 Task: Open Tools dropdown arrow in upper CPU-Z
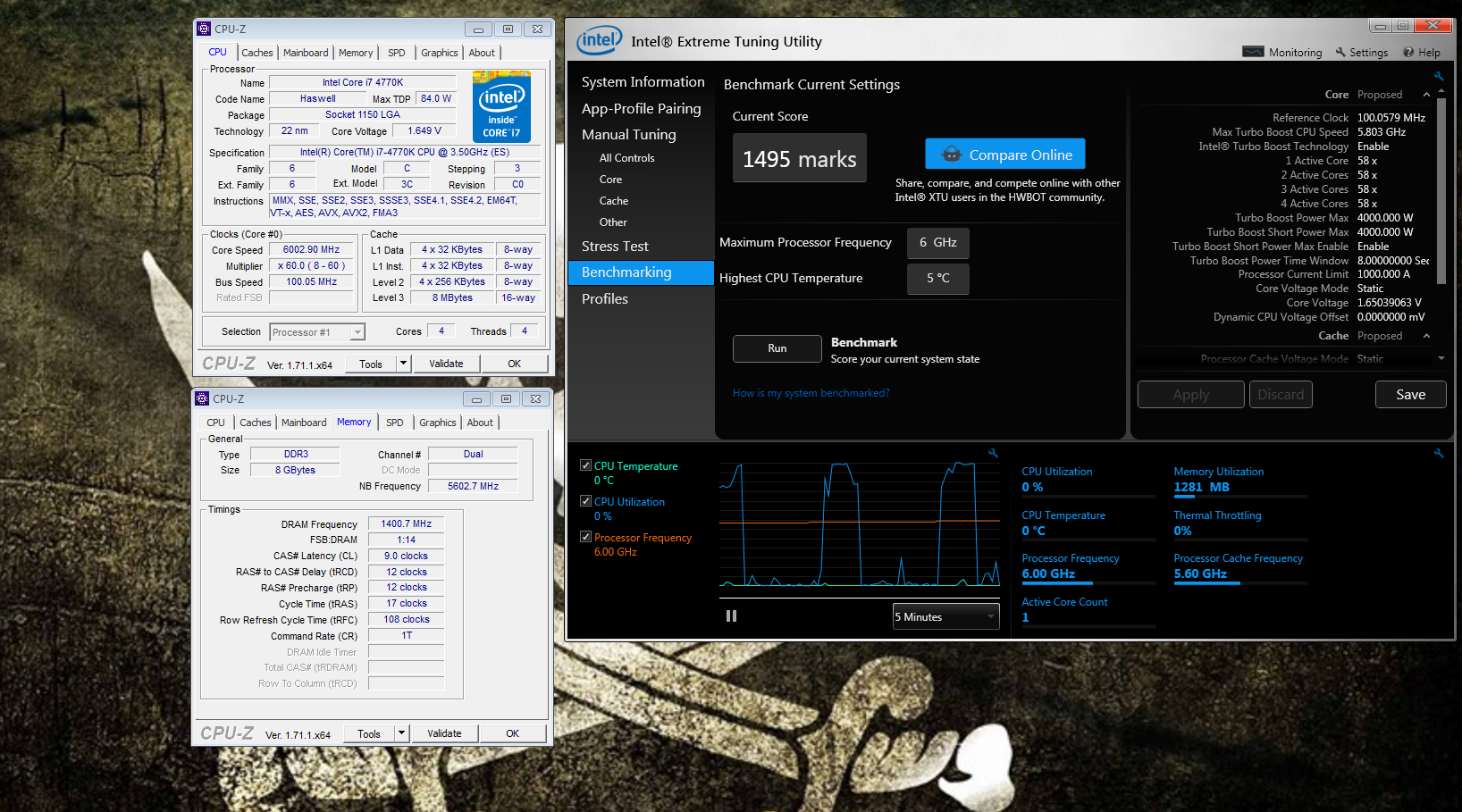point(403,364)
